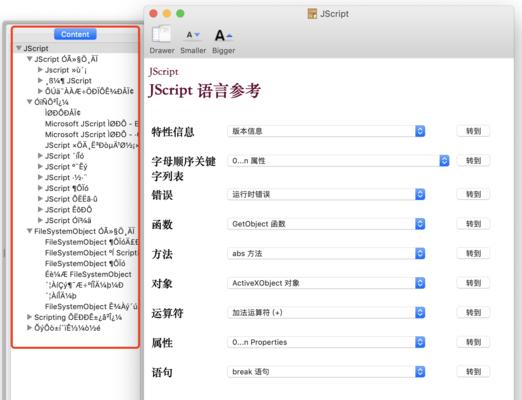Open the '0...n Properties' dropdown

(326, 342)
